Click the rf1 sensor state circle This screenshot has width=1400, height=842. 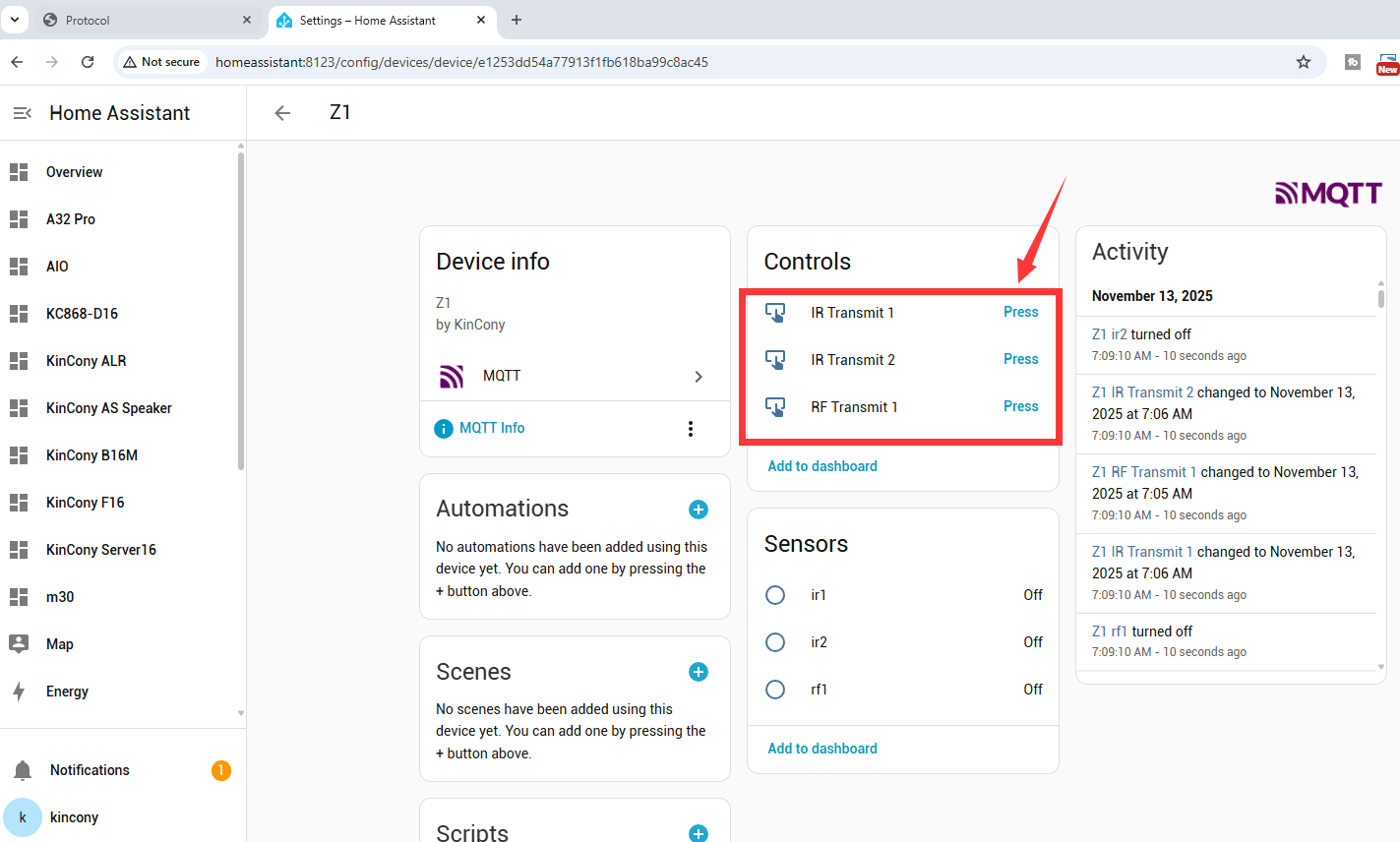point(775,690)
